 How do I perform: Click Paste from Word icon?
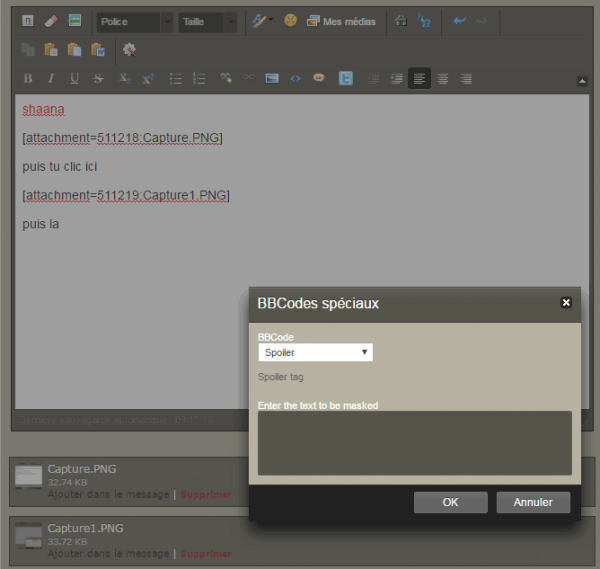98,50
